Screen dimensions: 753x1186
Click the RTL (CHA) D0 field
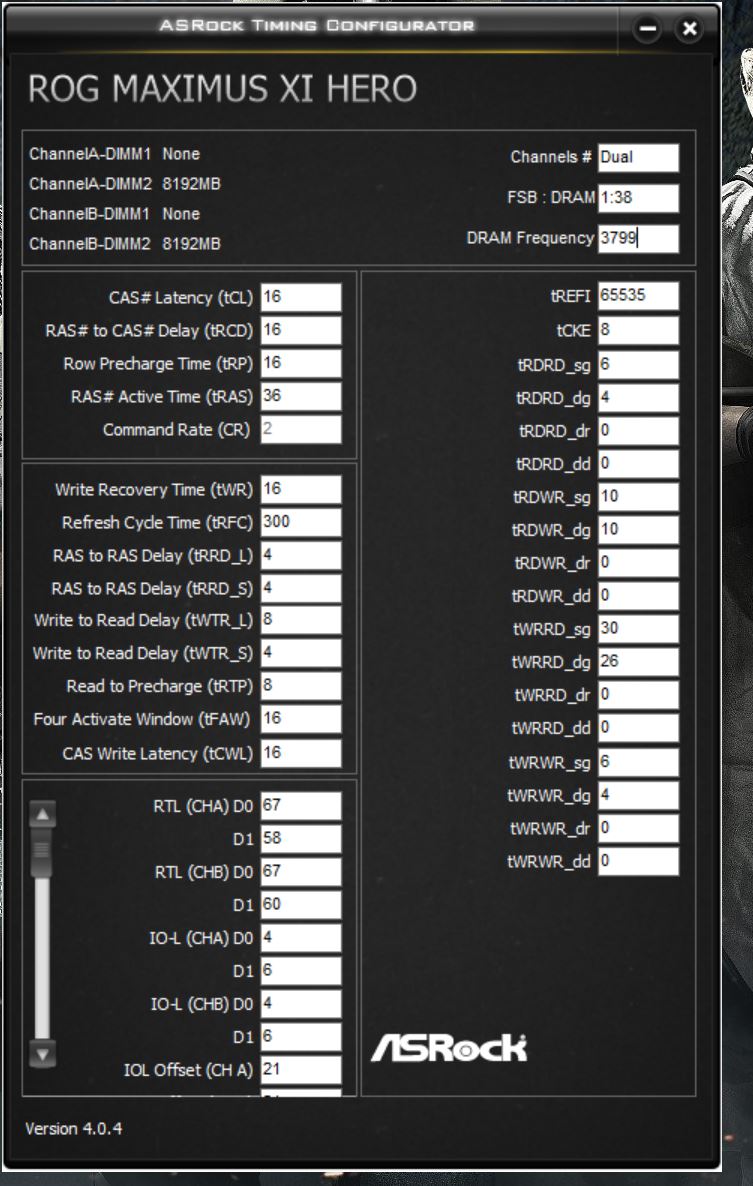[x=301, y=806]
